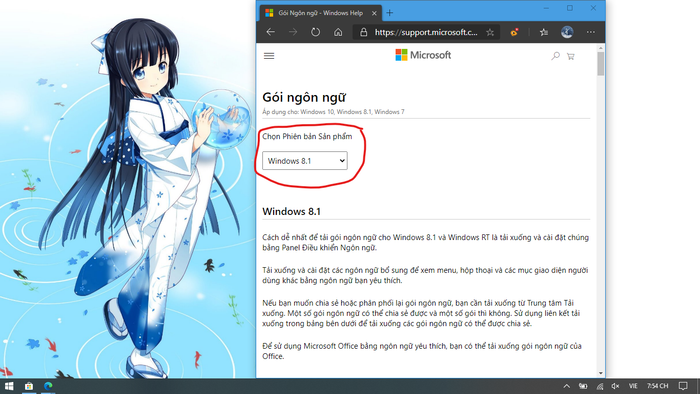Screen dimensions: 700x394
Task: Switch input language via VIE indicator
Action: [x=633, y=386]
